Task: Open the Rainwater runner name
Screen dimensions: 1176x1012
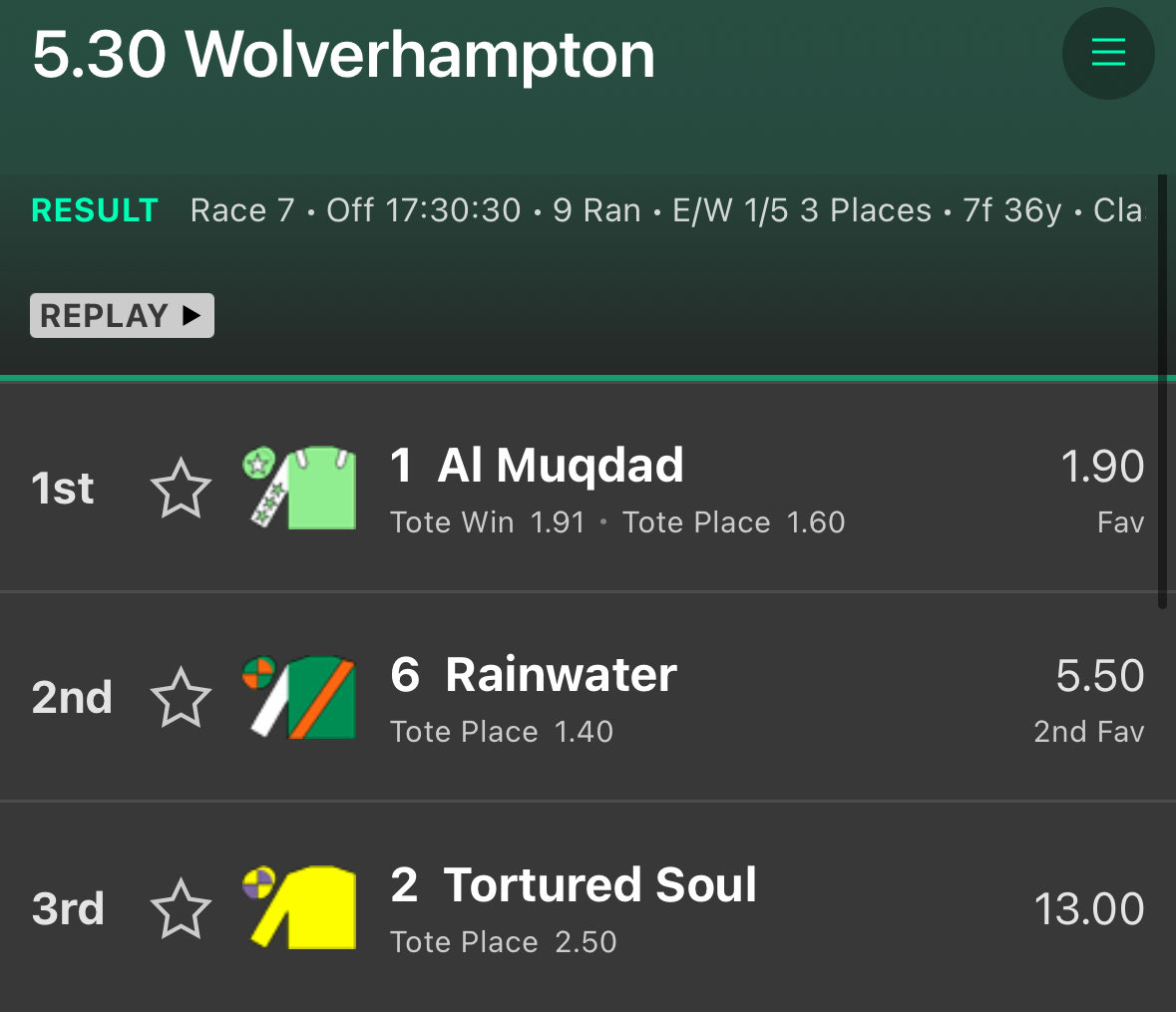Action: (561, 675)
